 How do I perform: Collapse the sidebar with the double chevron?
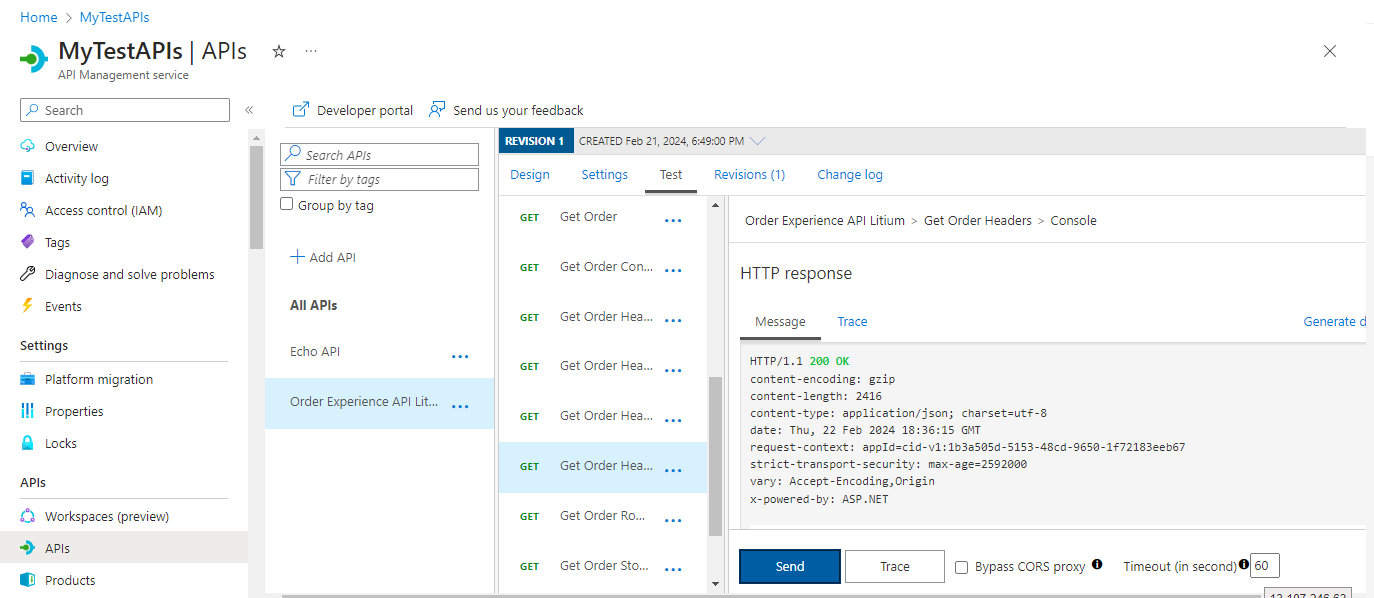pyautogui.click(x=249, y=110)
